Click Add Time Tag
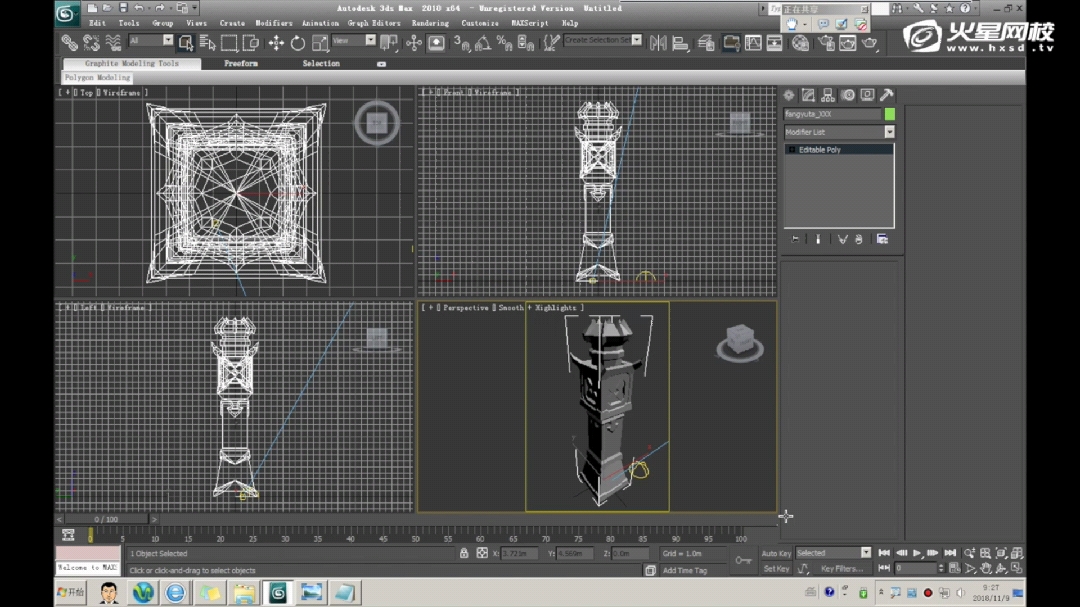The width and height of the screenshot is (1080, 607). (685, 570)
